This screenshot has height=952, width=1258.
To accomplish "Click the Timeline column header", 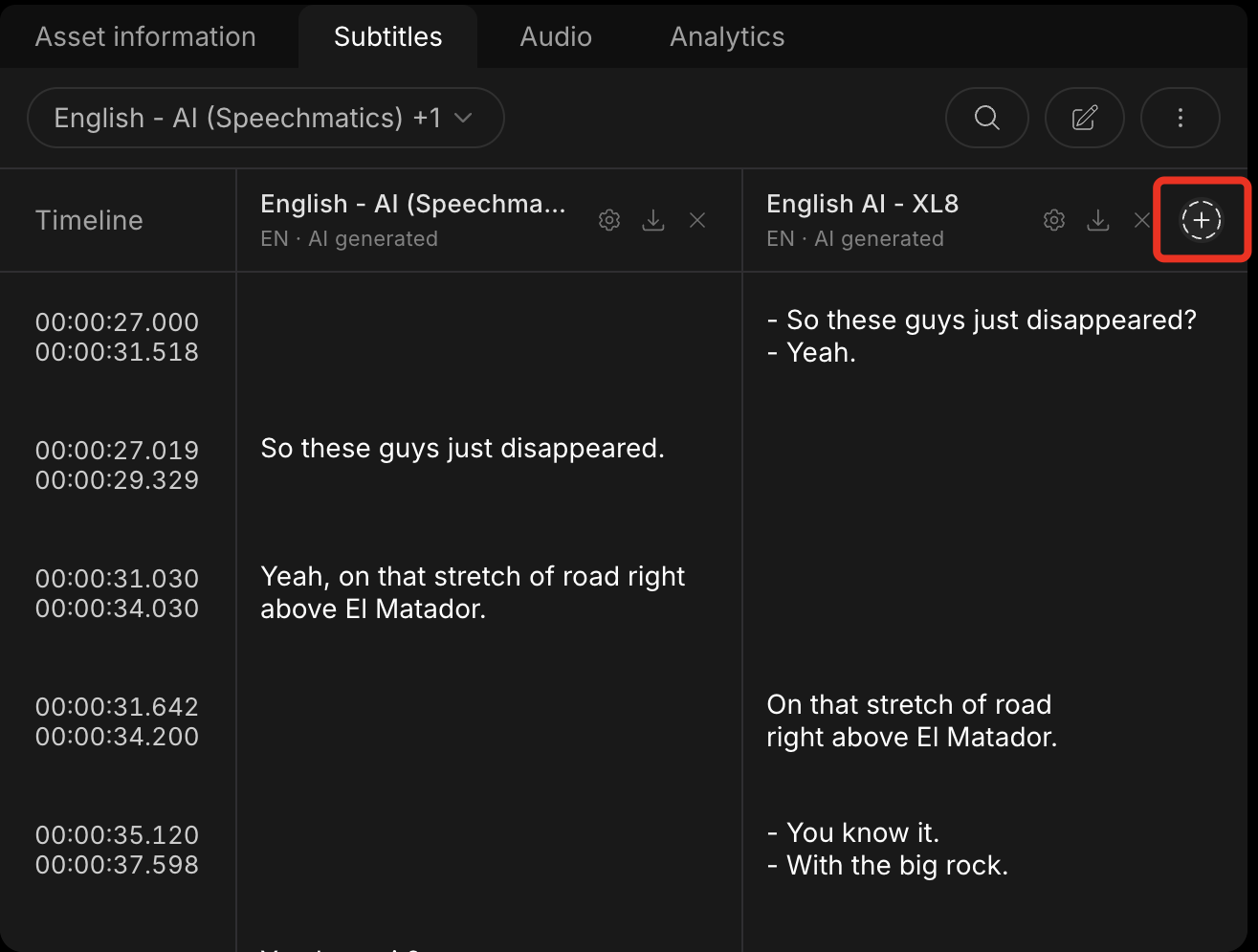I will 89,220.
